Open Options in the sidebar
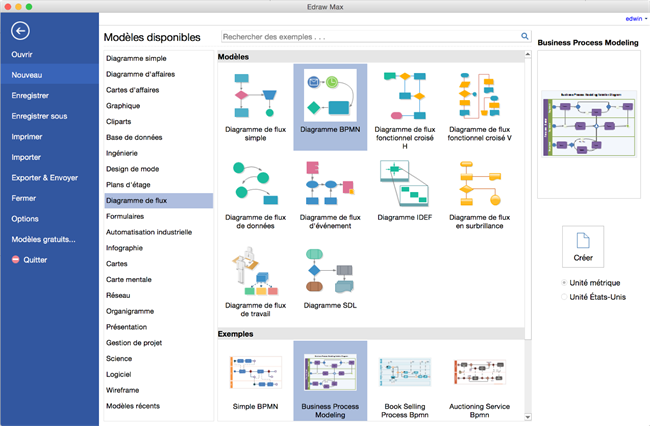 25,219
